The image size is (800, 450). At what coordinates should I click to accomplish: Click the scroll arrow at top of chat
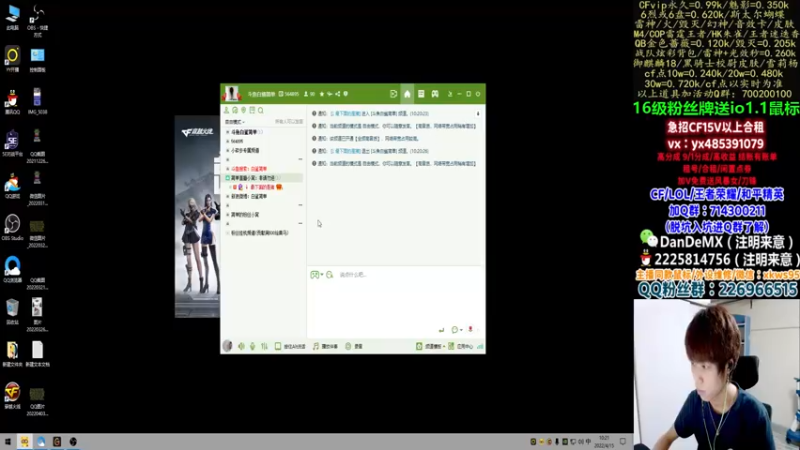478,114
